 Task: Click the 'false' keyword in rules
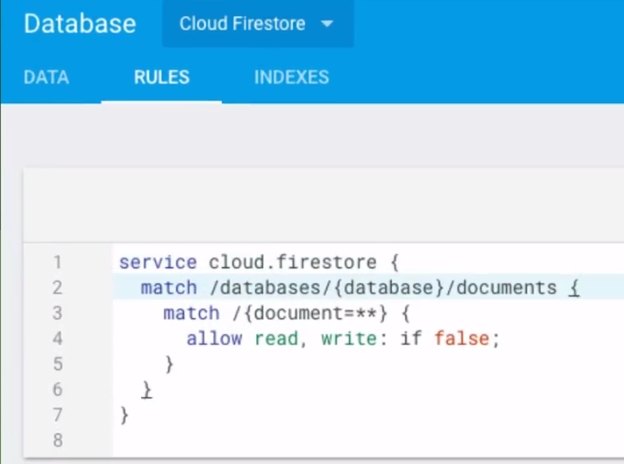tap(462, 339)
